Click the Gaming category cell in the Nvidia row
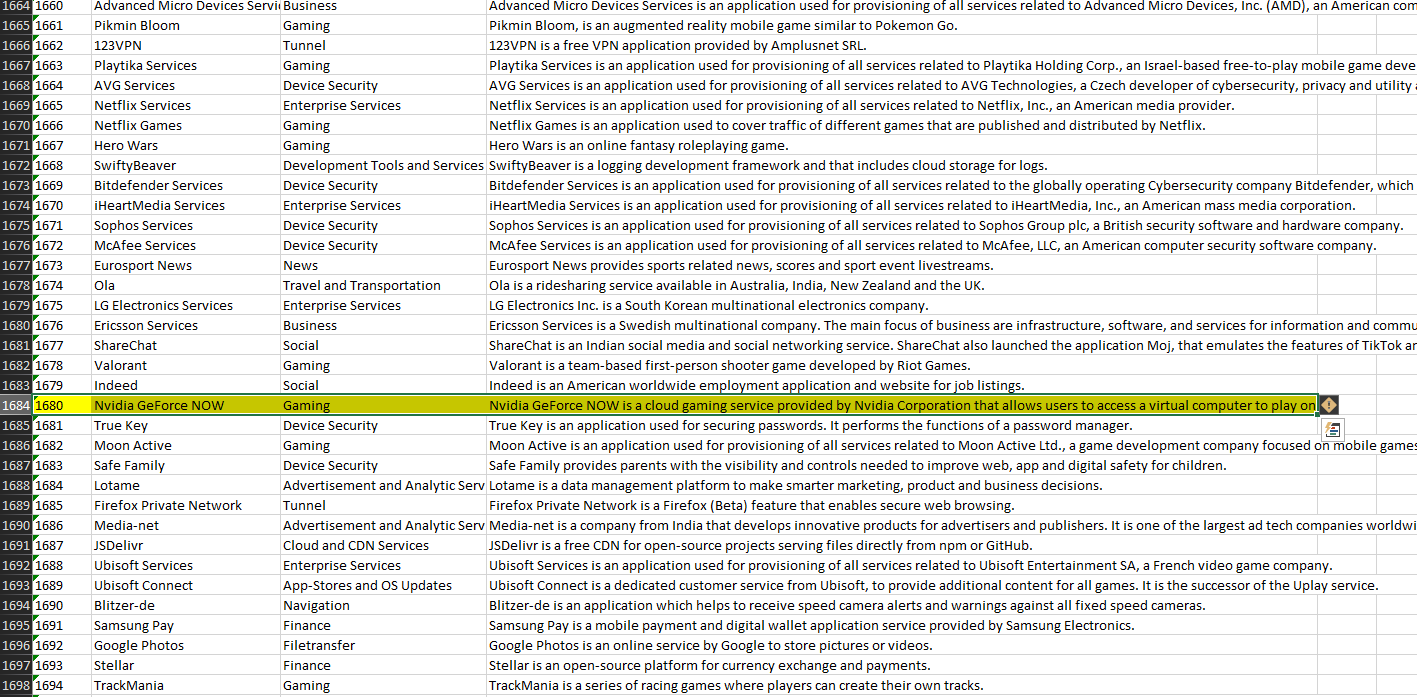The width and height of the screenshot is (1417, 697). (x=383, y=405)
